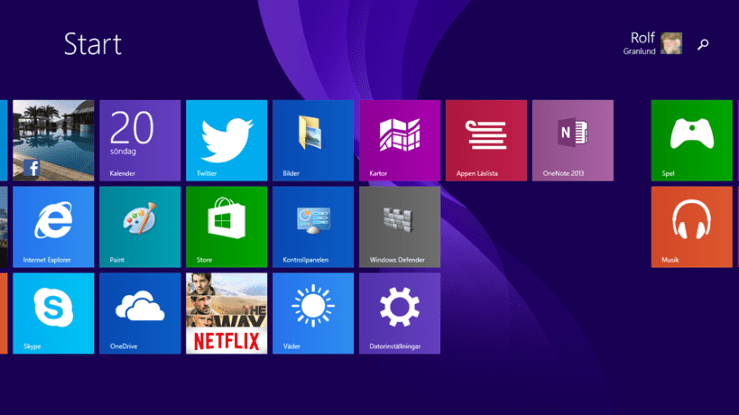Open Windows Defender tile
Image resolution: width=739 pixels, height=415 pixels.
click(399, 227)
